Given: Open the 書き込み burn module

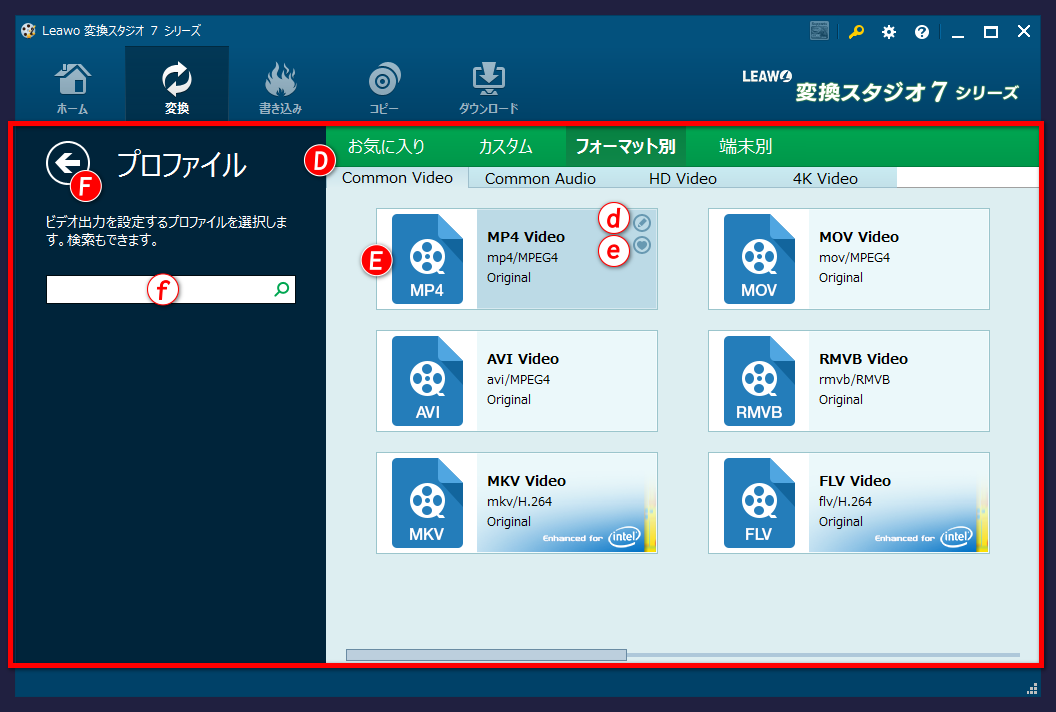Looking at the screenshot, I should click(x=280, y=88).
